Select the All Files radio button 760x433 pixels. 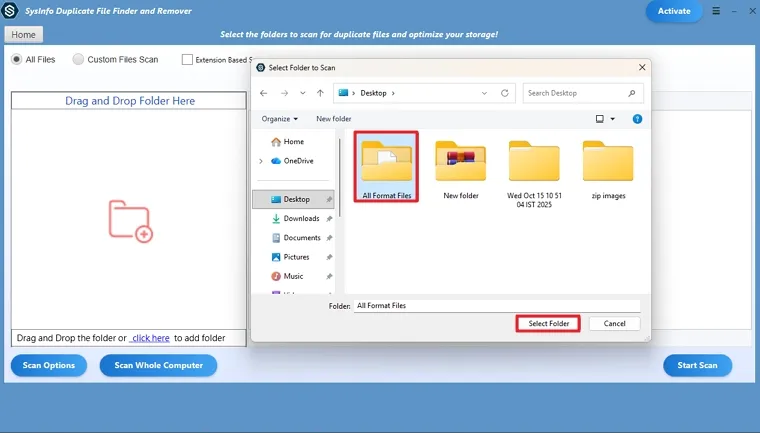point(17,59)
